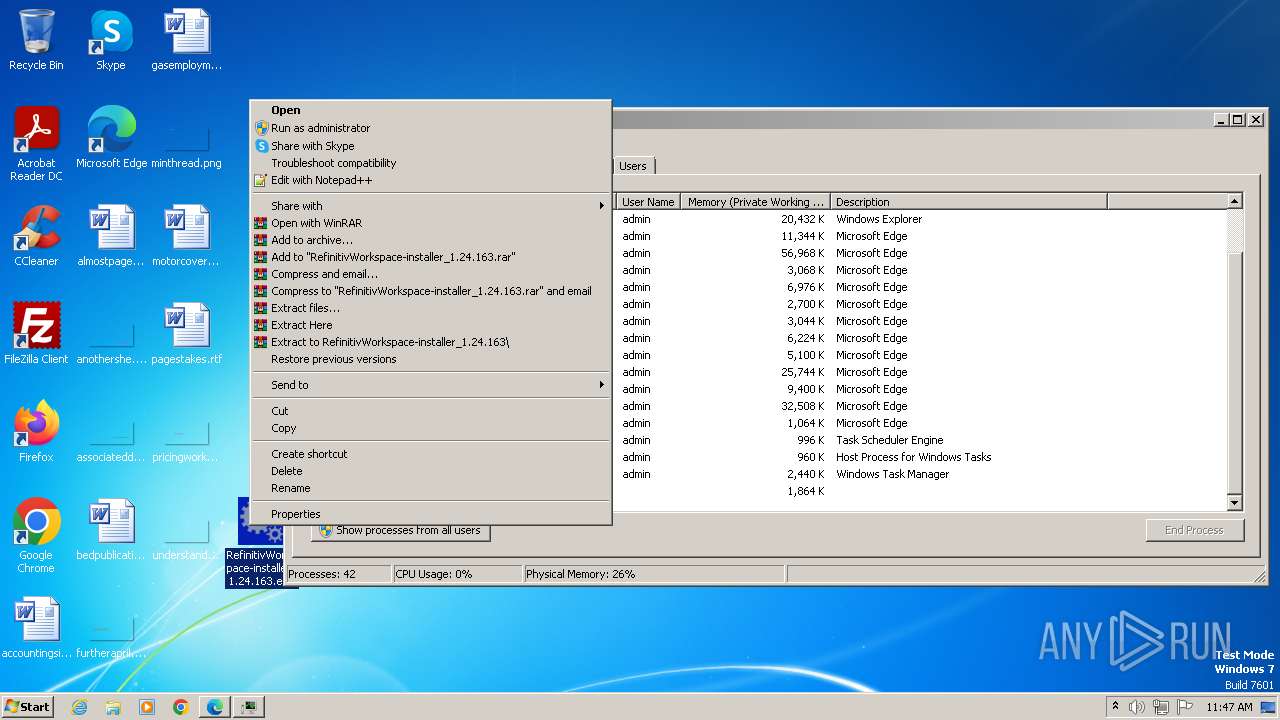Viewport: 1280px width, 720px height.
Task: Open File Explorer taskbar icon
Action: 113,707
